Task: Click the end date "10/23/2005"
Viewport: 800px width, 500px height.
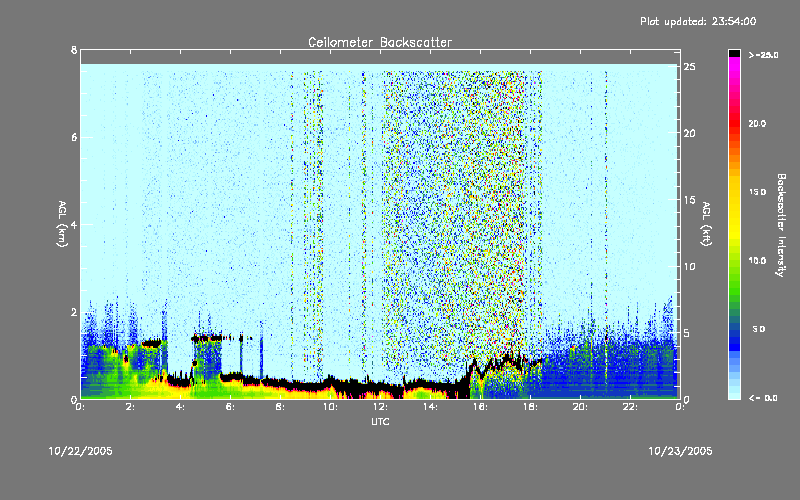Action: (x=680, y=451)
